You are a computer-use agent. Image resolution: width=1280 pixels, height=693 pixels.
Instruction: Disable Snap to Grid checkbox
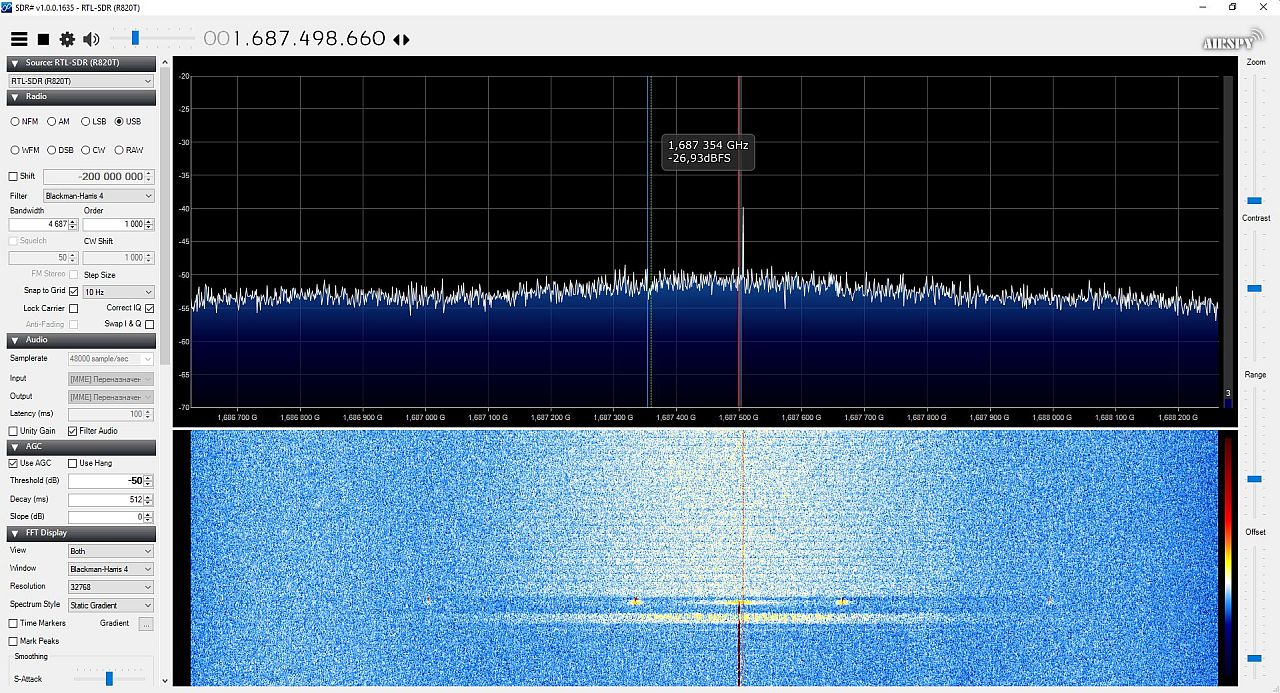pos(73,291)
